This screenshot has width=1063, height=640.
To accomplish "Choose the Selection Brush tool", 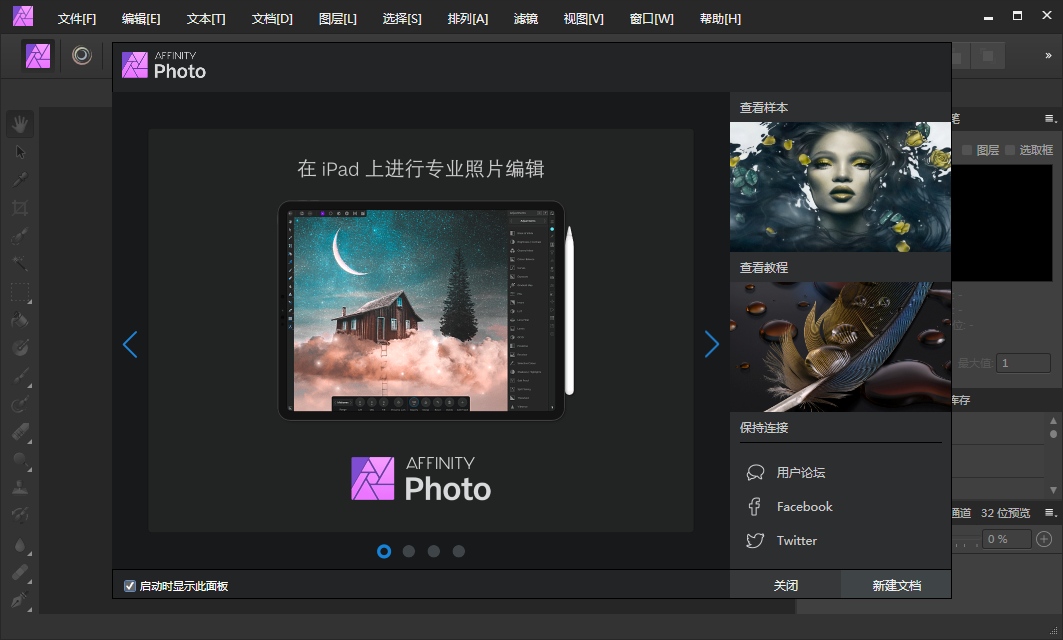I will point(20,236).
